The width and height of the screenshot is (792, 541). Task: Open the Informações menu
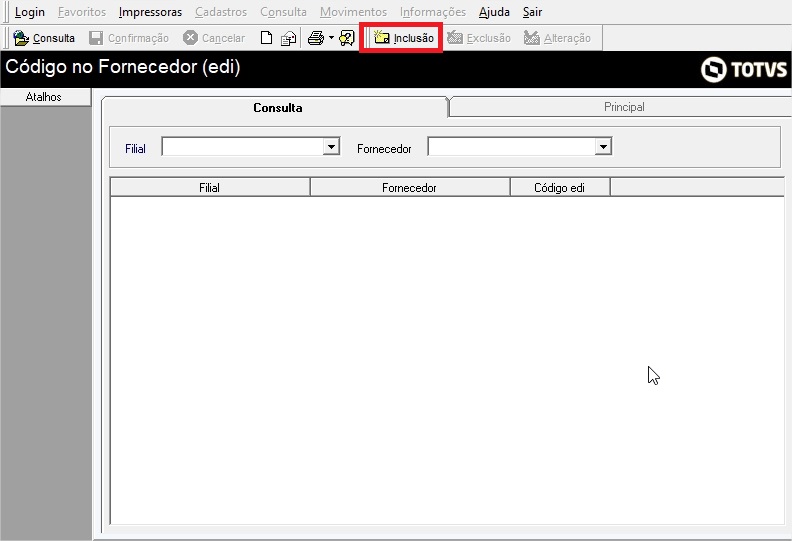coord(433,12)
